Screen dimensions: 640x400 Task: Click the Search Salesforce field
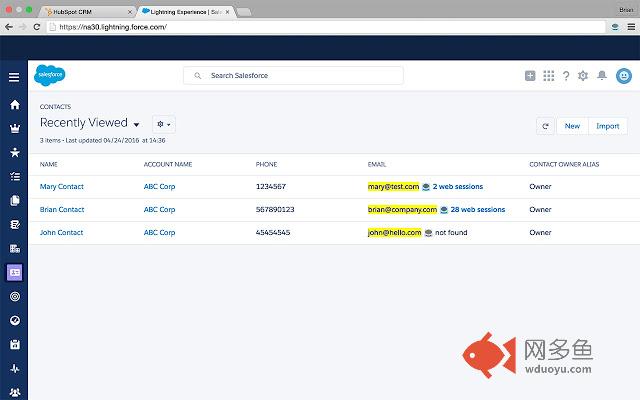[x=293, y=76]
